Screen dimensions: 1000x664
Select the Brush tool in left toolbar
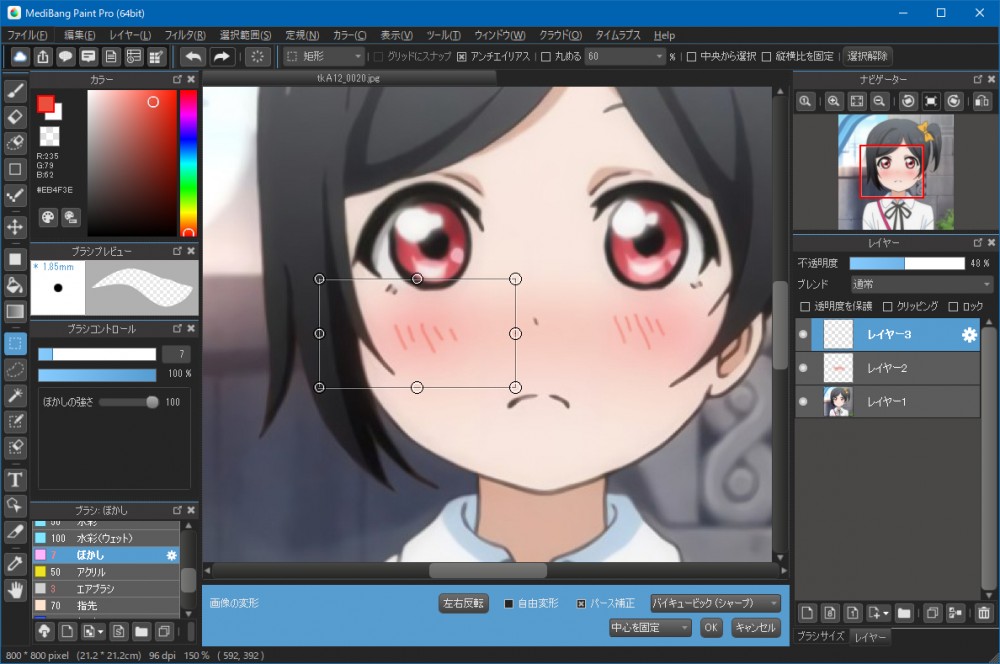[15, 91]
